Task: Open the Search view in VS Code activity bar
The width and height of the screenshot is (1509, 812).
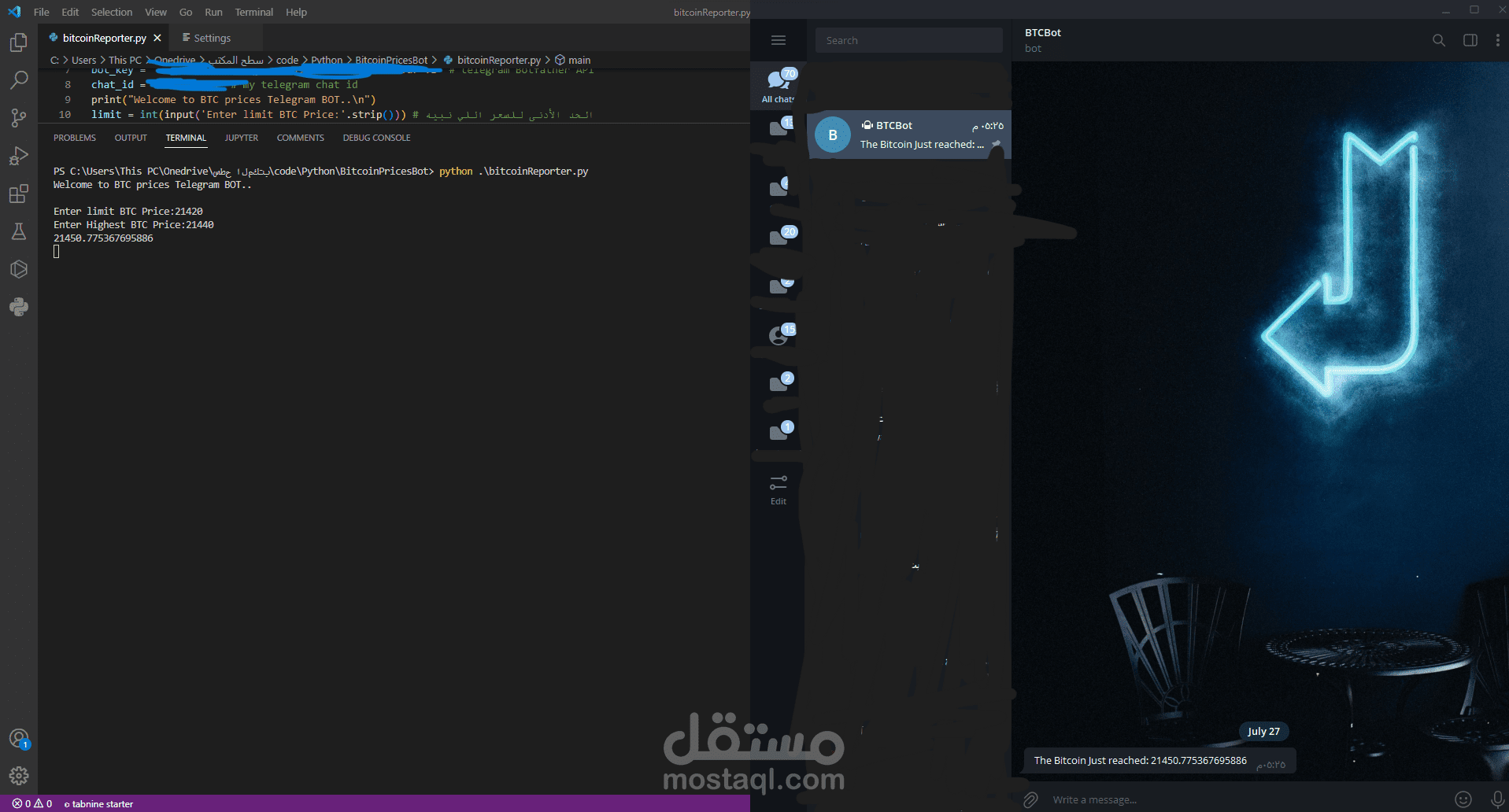Action: click(x=19, y=80)
